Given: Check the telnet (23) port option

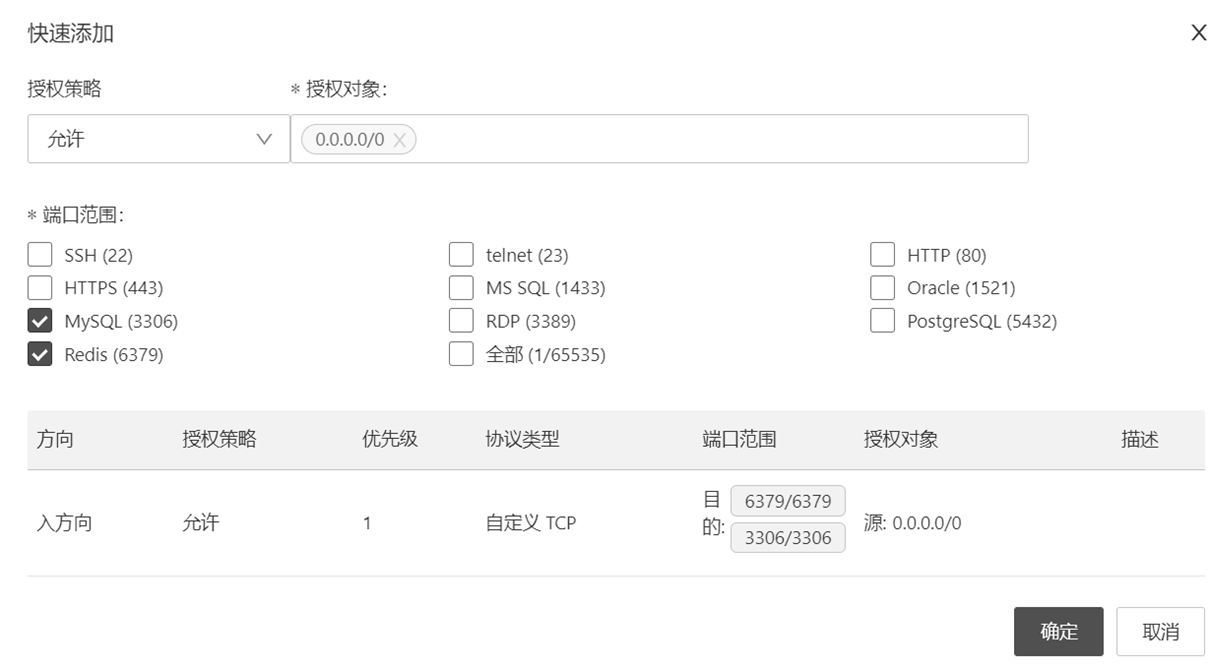Looking at the screenshot, I should click(461, 255).
